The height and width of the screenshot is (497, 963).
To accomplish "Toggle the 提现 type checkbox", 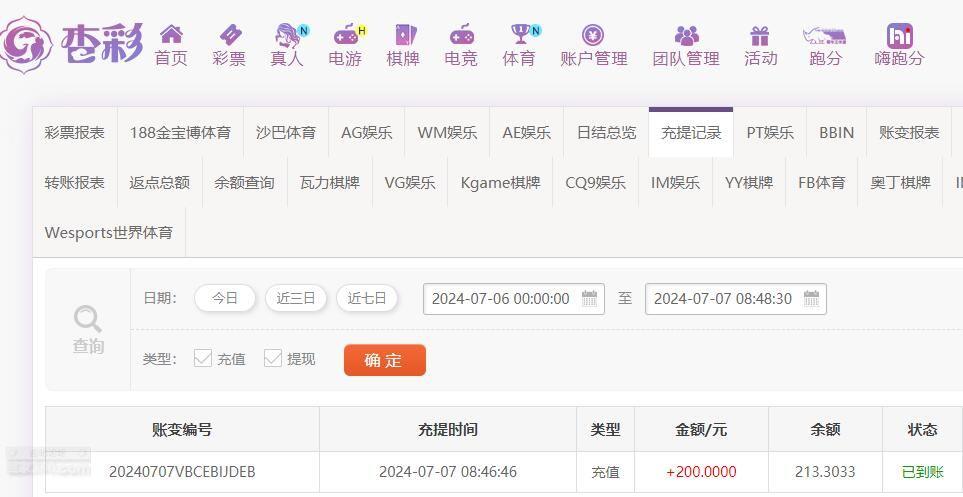I will coord(273,358).
